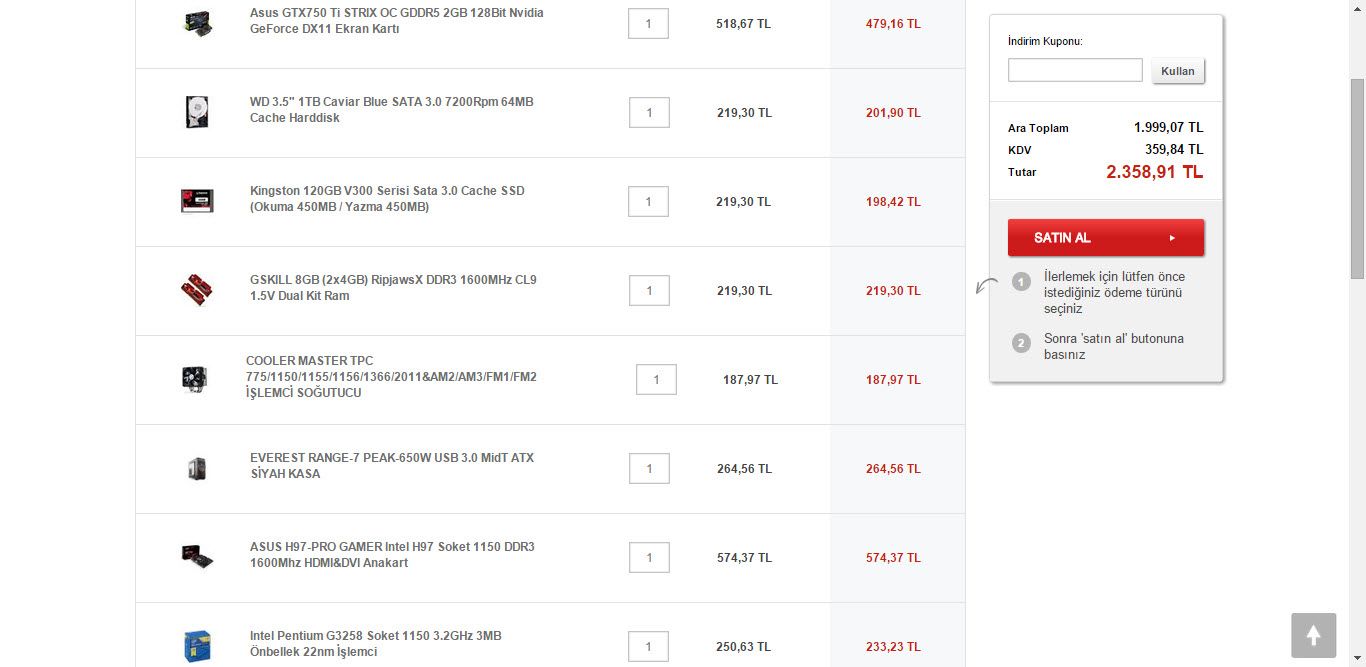This screenshot has height=667, width=1366.
Task: Click the SATIN AL purchase button
Action: pyautogui.click(x=1105, y=238)
